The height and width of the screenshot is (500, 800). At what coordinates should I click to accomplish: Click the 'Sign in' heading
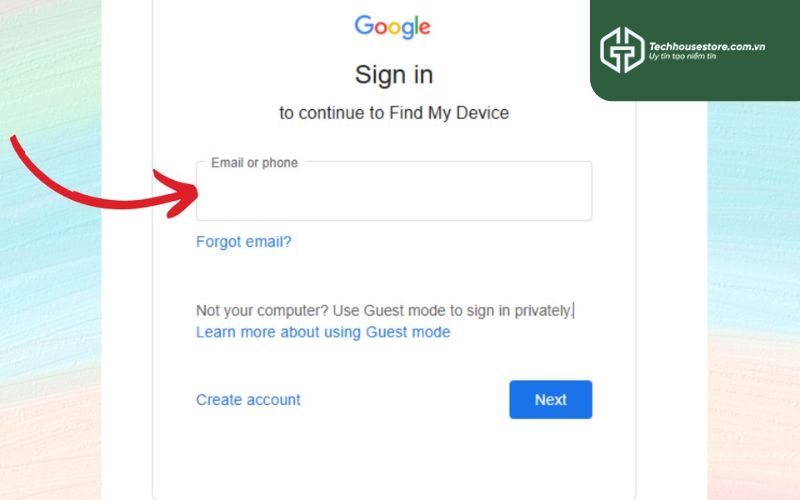[394, 75]
